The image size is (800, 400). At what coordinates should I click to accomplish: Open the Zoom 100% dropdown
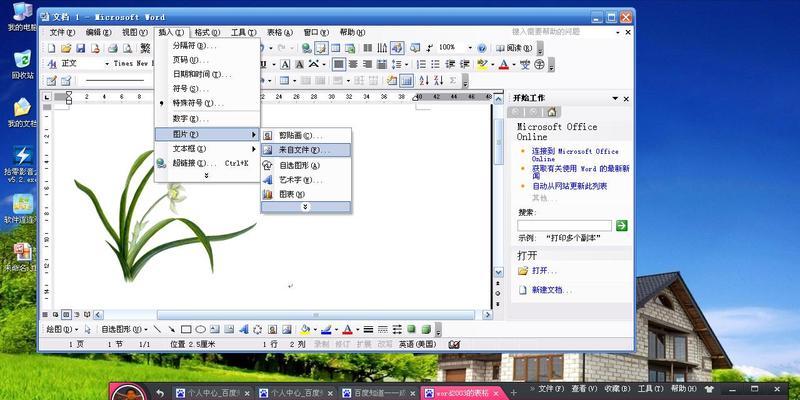coord(469,48)
